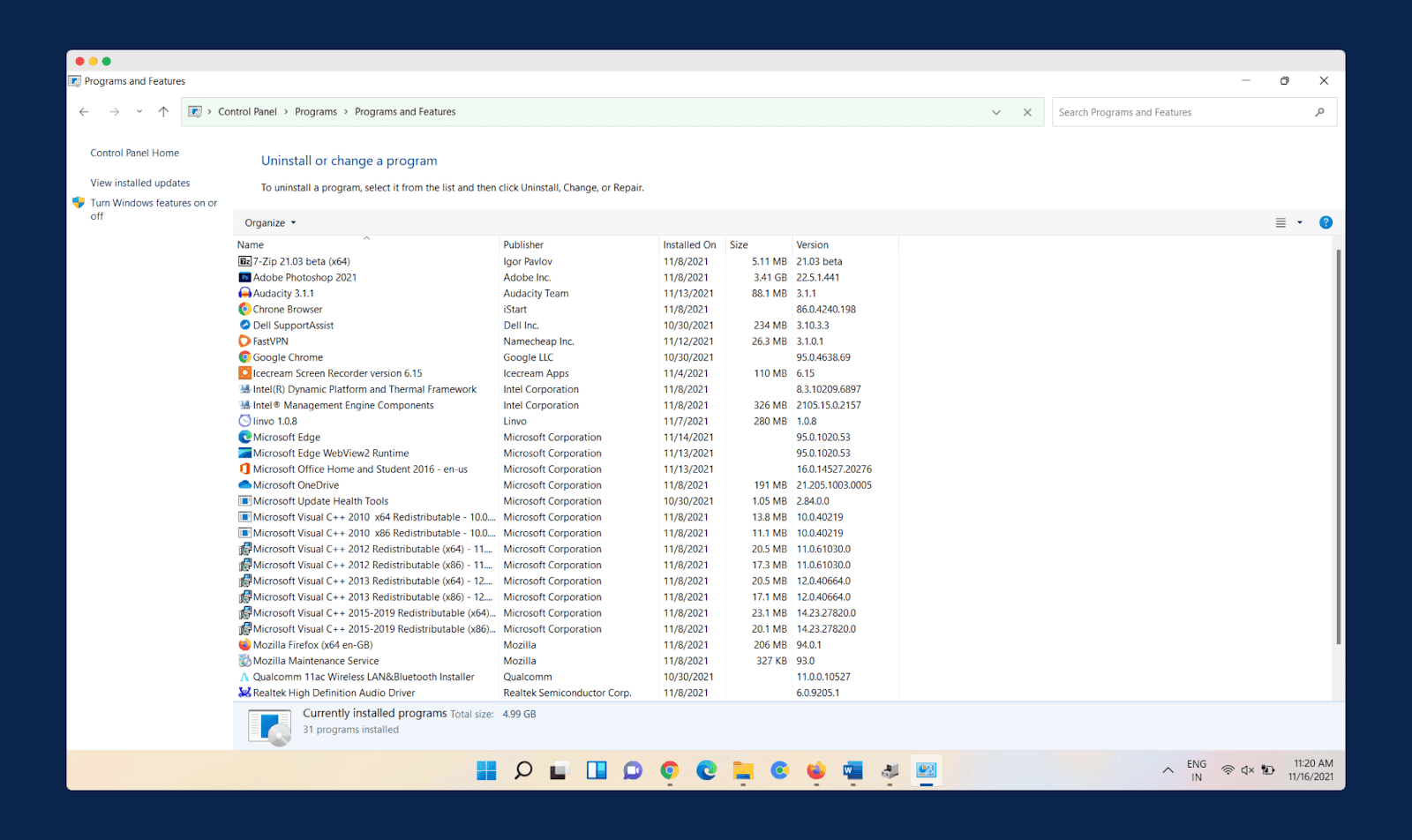Click the Windows Start button
The width and height of the screenshot is (1412, 840).
(x=486, y=770)
